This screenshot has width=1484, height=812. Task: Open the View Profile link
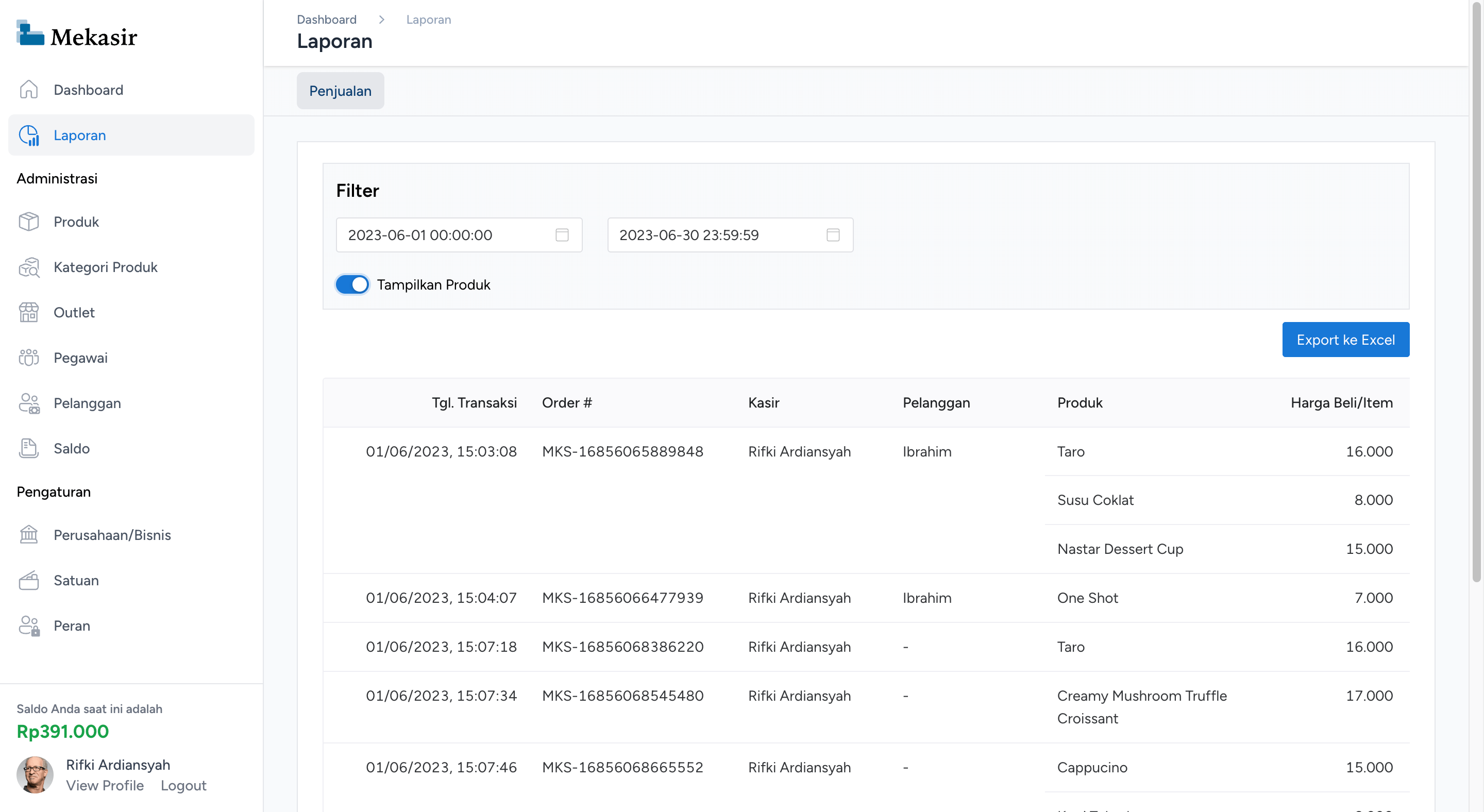tap(105, 786)
